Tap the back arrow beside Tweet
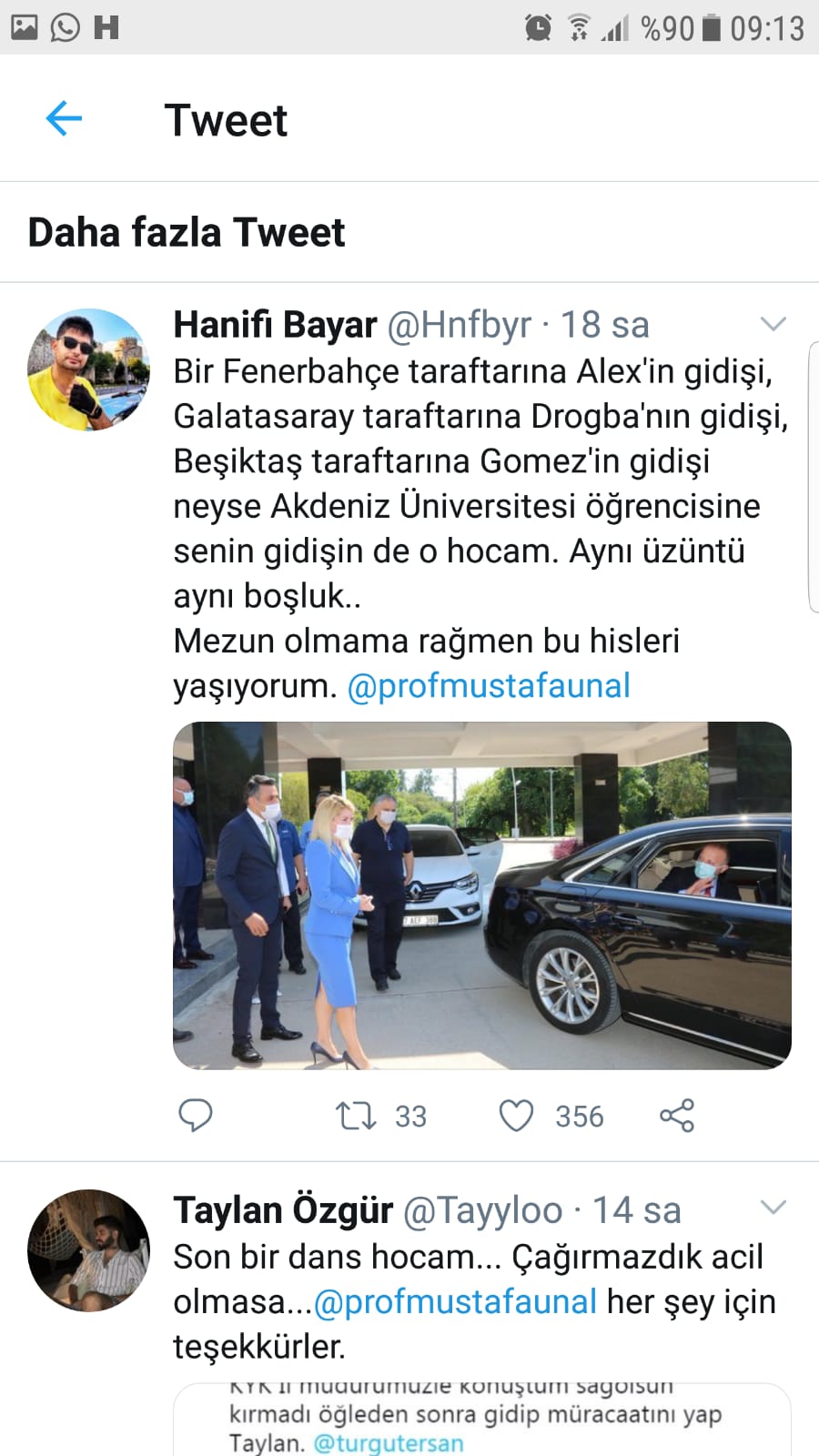 click(64, 118)
